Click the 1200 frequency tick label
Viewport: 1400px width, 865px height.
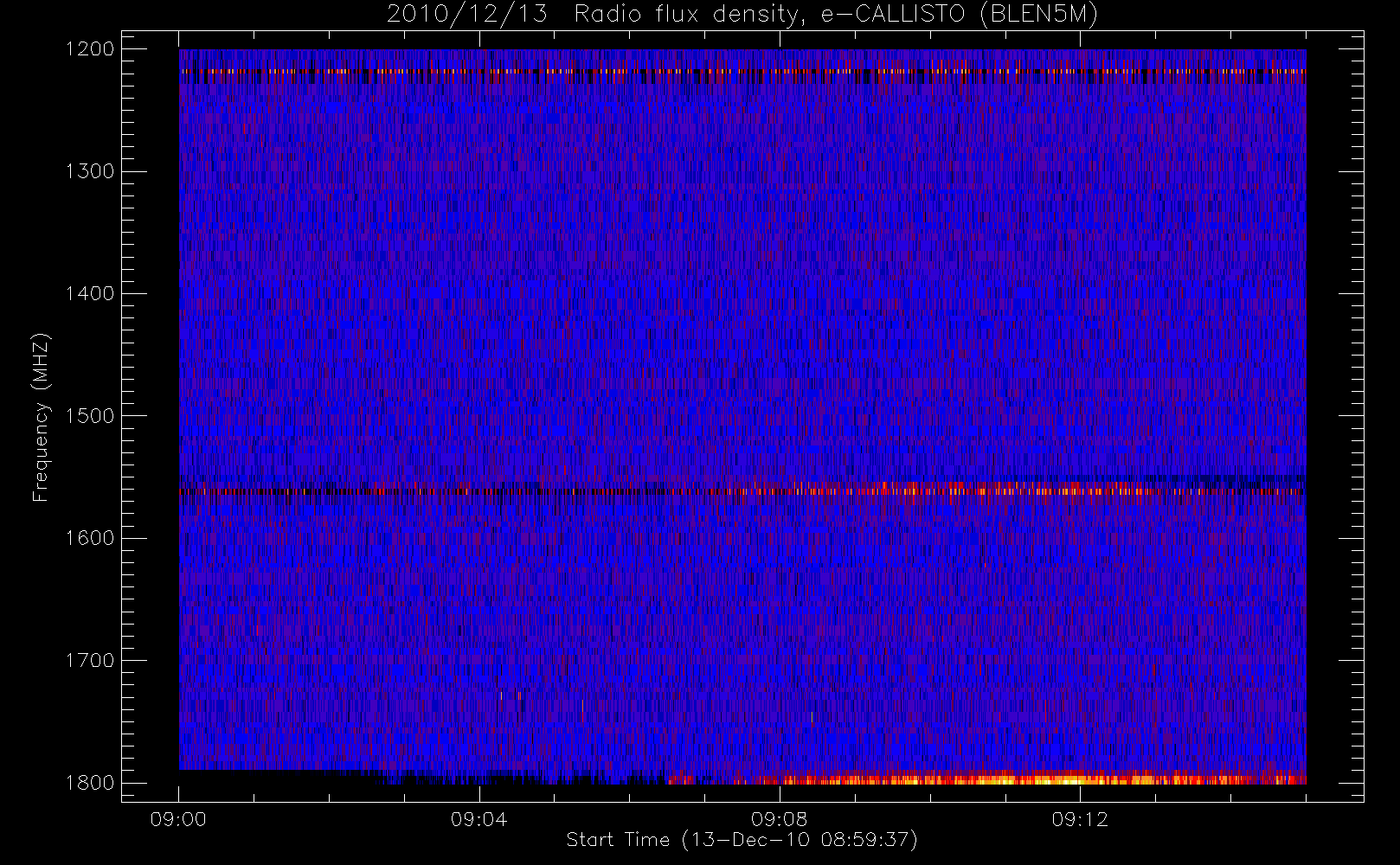tap(90, 49)
